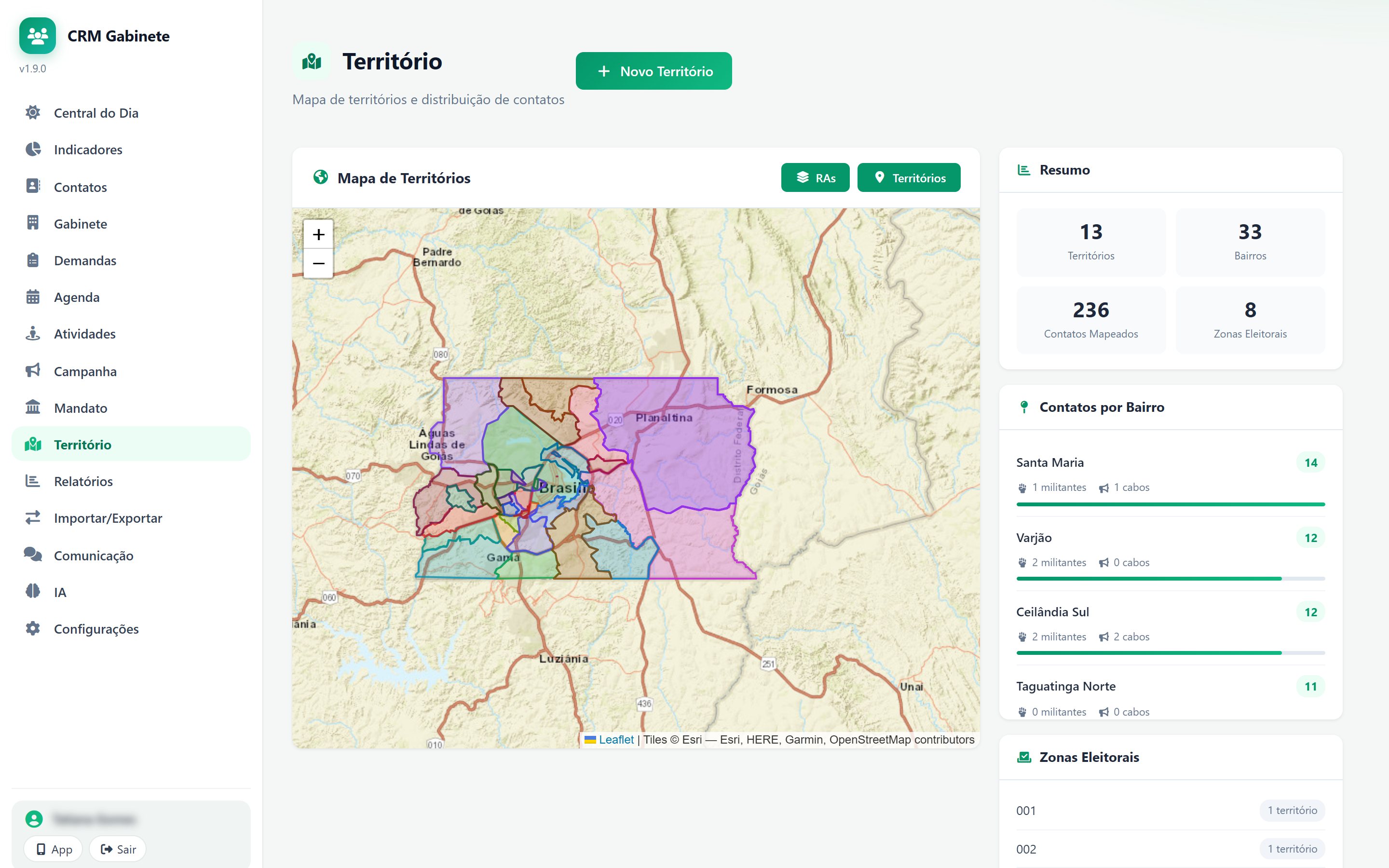This screenshot has width=1389, height=868.
Task: Click the Santa Maria count badge 14
Action: [x=1310, y=463]
